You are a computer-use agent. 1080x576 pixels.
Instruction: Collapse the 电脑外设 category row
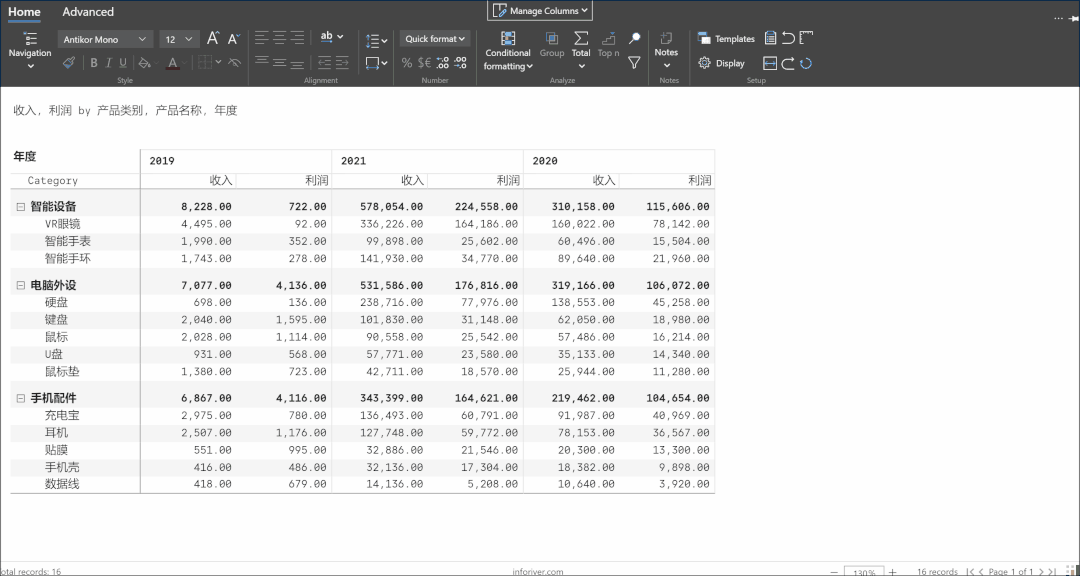(x=21, y=285)
